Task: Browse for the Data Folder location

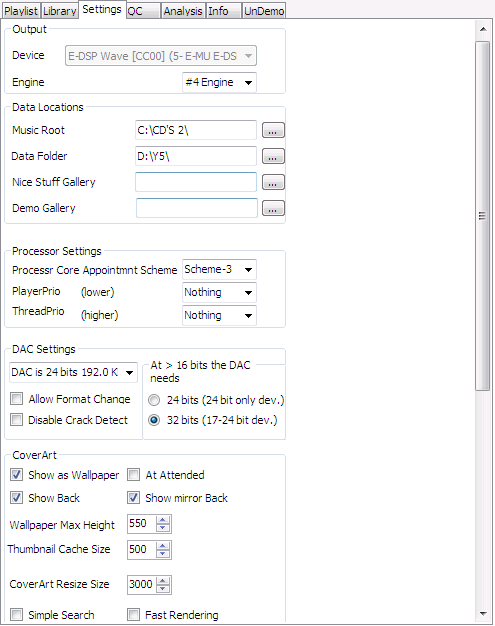Action: 273,156
